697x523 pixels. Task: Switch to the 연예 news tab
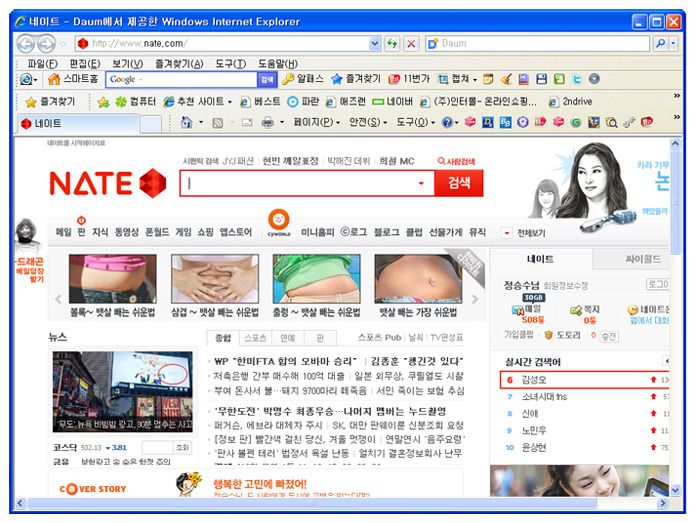tap(288, 338)
